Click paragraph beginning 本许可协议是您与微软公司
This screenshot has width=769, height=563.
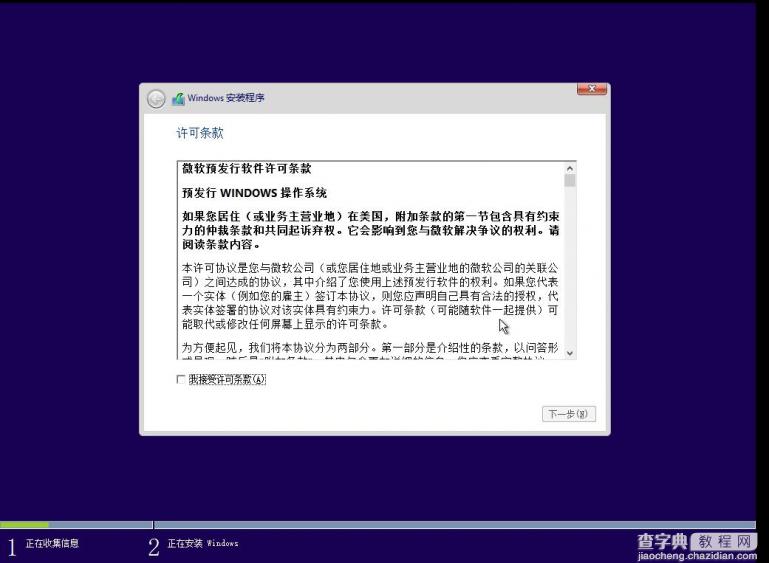pyautogui.click(x=370, y=296)
